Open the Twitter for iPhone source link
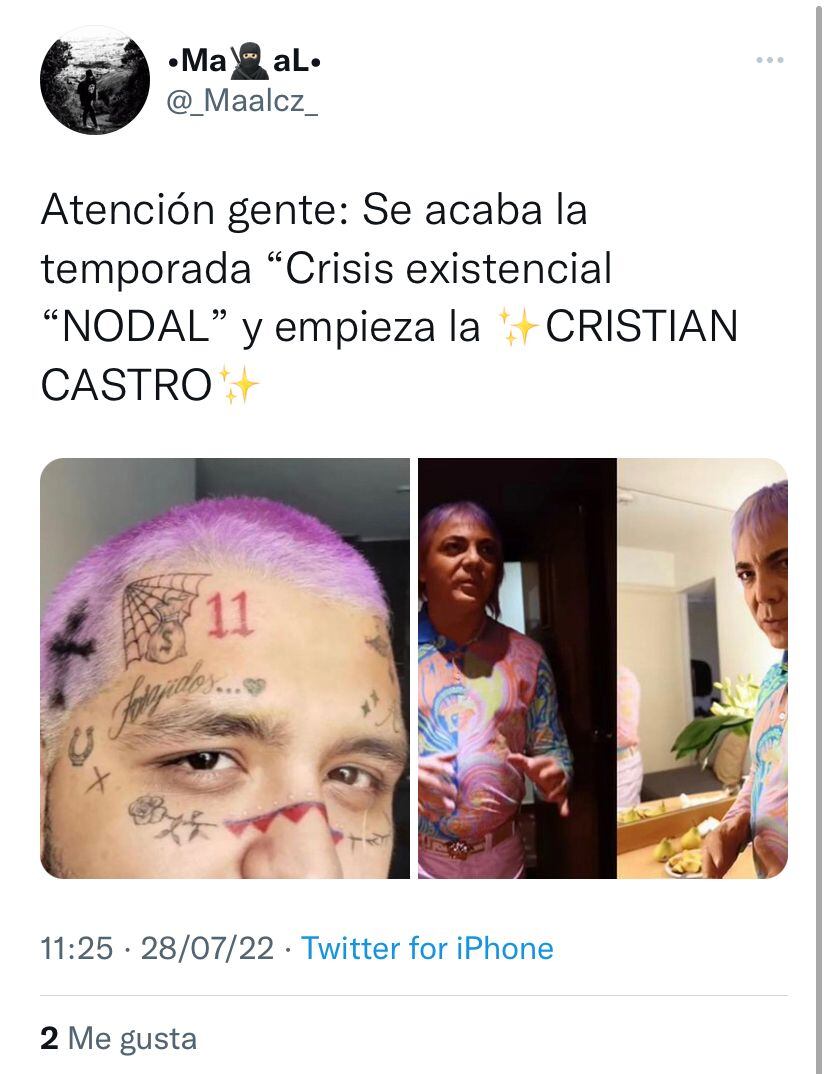Viewport: 828px width, 1074px height. [427, 949]
